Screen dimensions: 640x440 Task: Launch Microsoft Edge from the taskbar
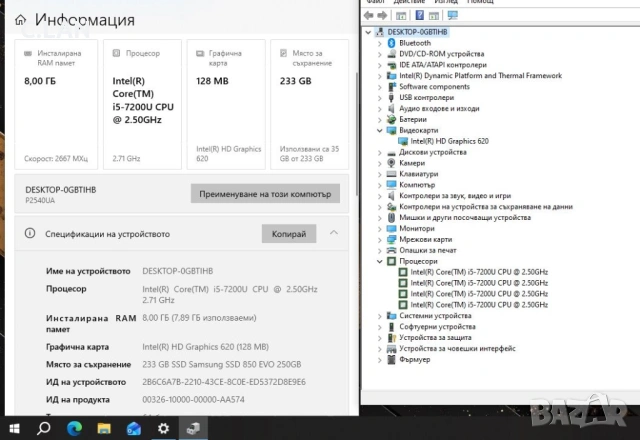(x=74, y=429)
